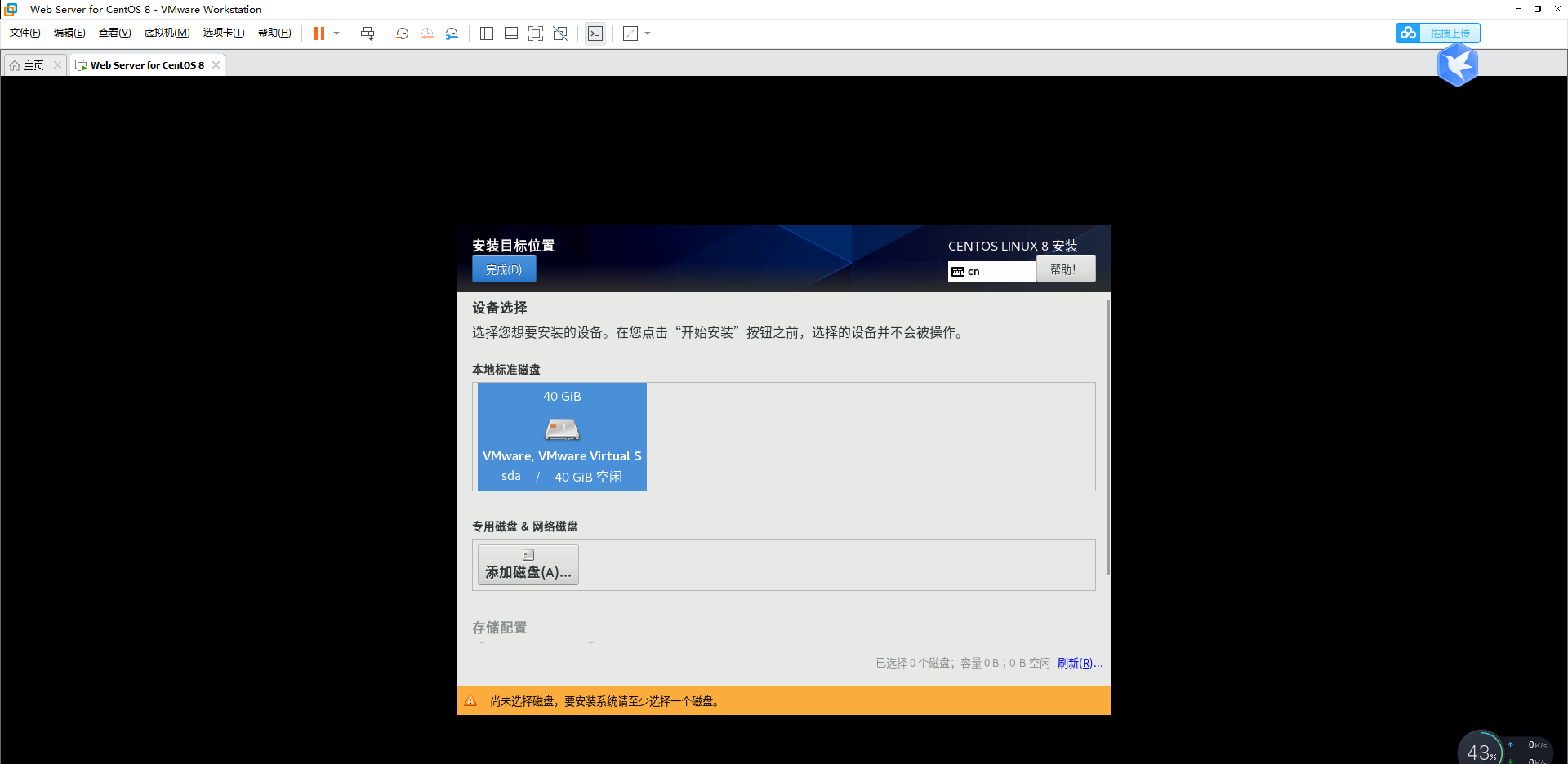Viewport: 1568px width, 764px height.
Task: Click the 安装目标位置 title
Action: [x=513, y=246]
